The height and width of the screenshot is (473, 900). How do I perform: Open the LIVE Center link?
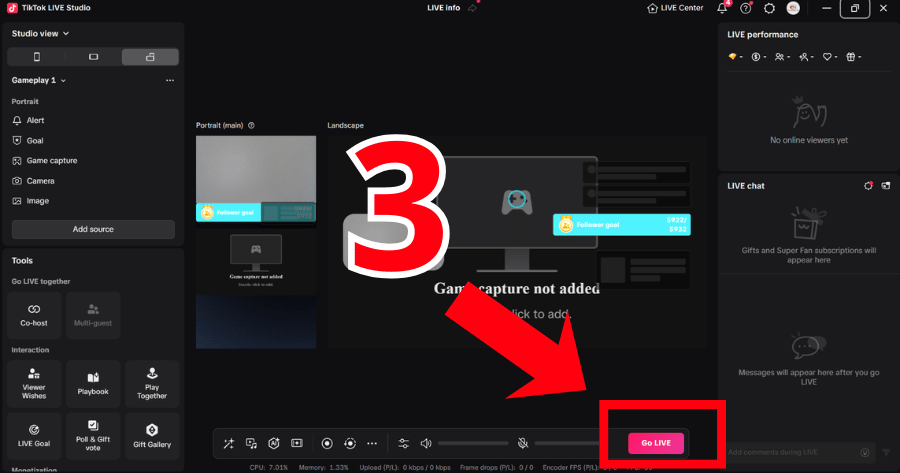coord(675,8)
